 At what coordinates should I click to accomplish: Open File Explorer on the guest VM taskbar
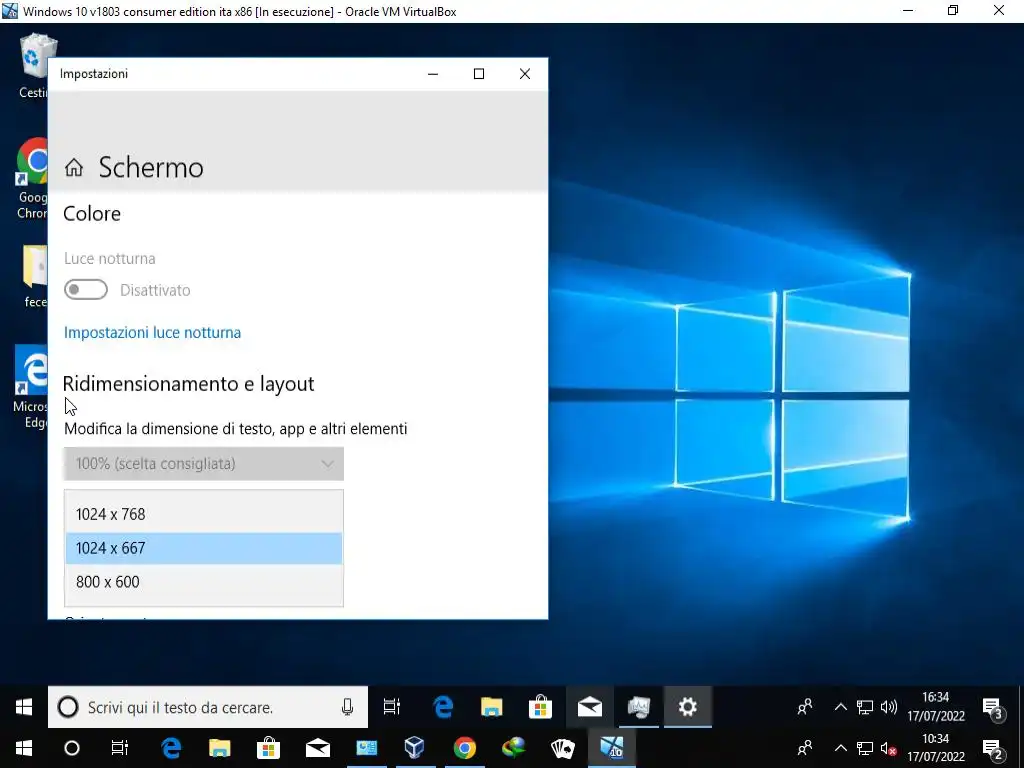coord(492,707)
